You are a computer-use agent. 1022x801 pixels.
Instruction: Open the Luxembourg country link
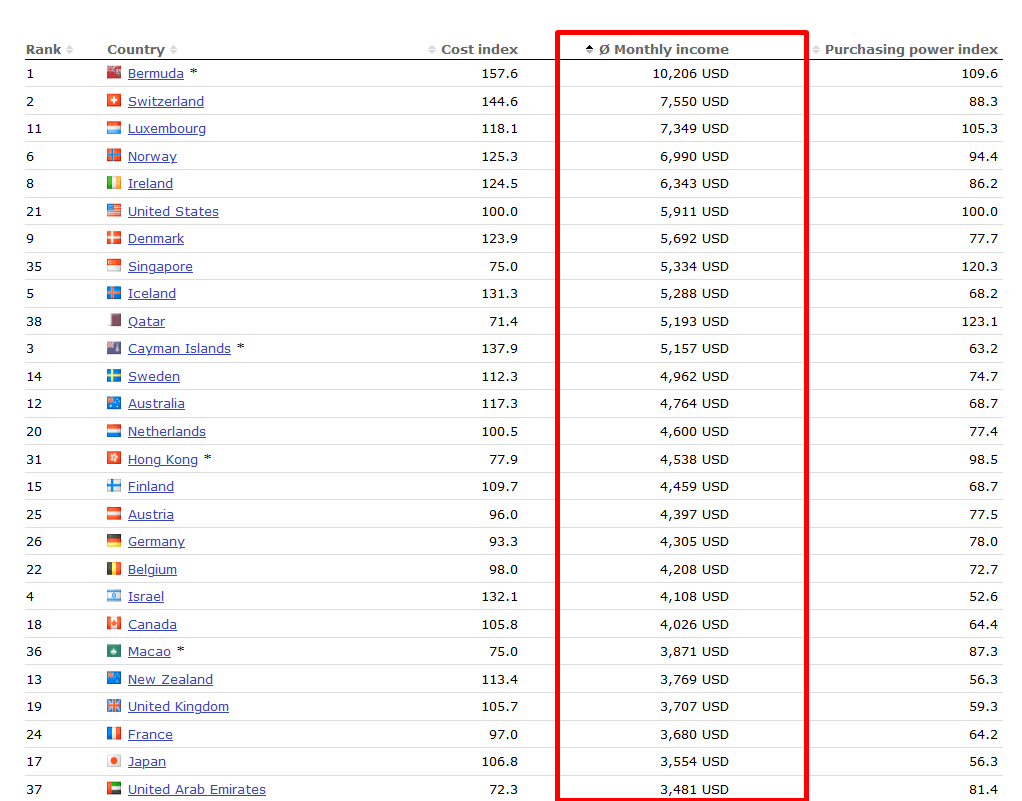(167, 128)
